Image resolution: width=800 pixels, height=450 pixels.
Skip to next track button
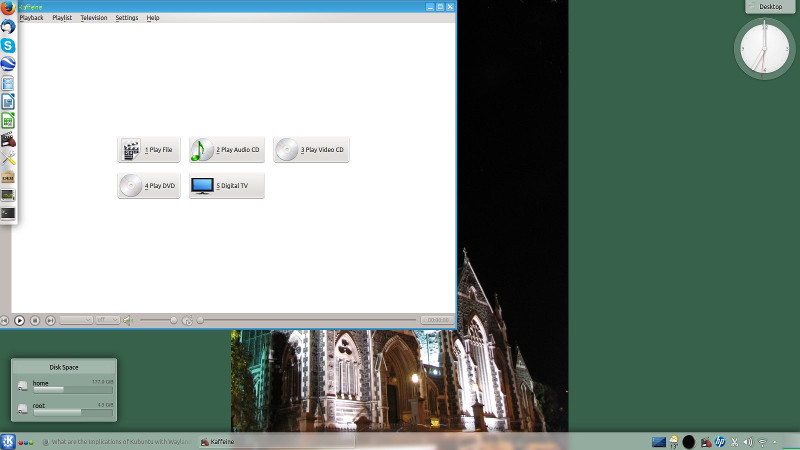click(x=50, y=320)
